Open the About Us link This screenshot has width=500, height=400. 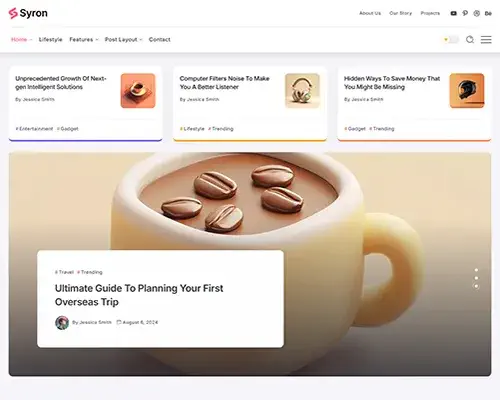click(x=370, y=13)
